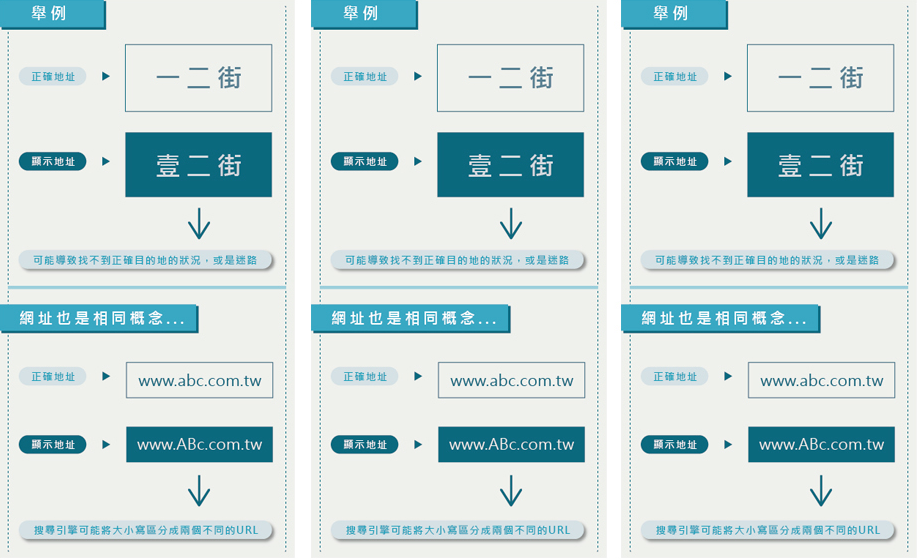Viewport: 919px width, 560px height.
Task: Click the down arrow below 壹二街 in the right panel
Action: pyautogui.click(x=821, y=223)
